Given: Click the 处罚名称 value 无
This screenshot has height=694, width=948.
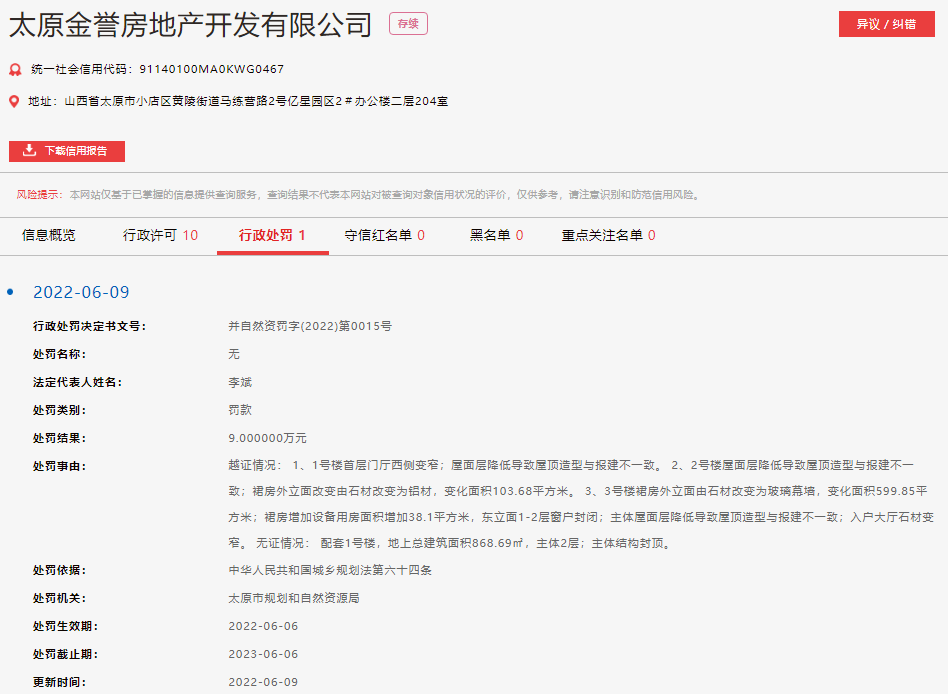Looking at the screenshot, I should coord(234,354).
